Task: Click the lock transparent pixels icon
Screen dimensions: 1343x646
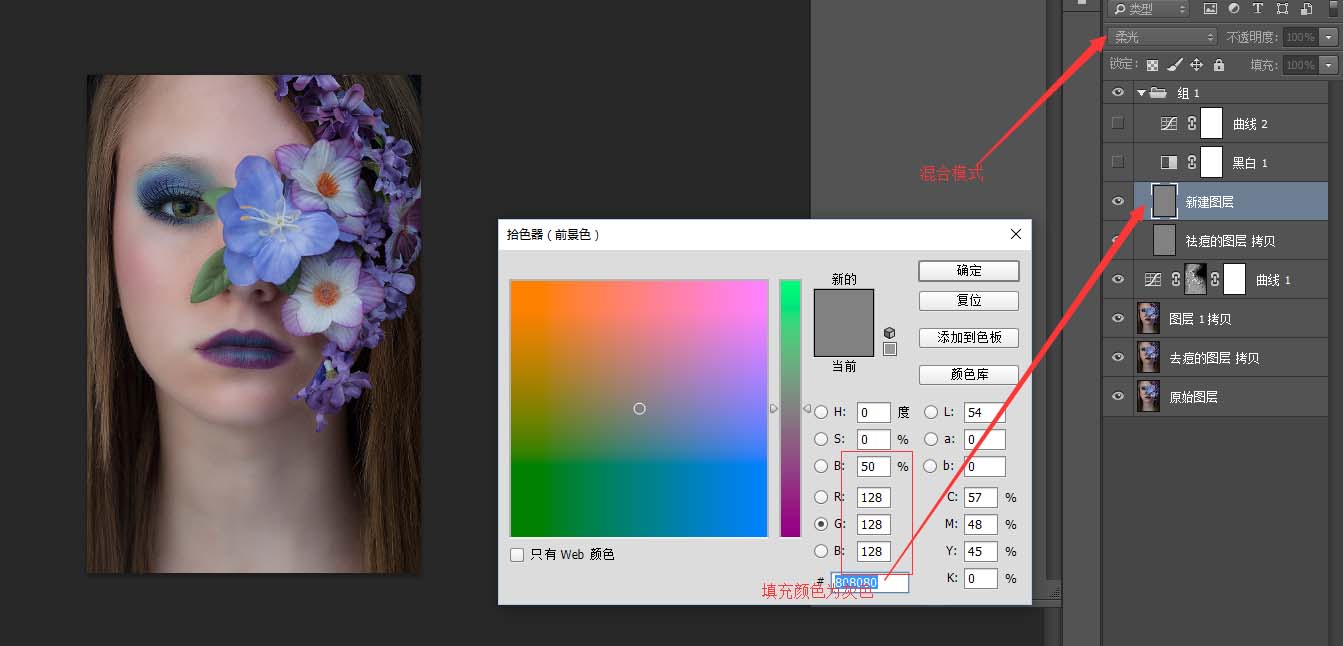Action: pyautogui.click(x=1152, y=65)
